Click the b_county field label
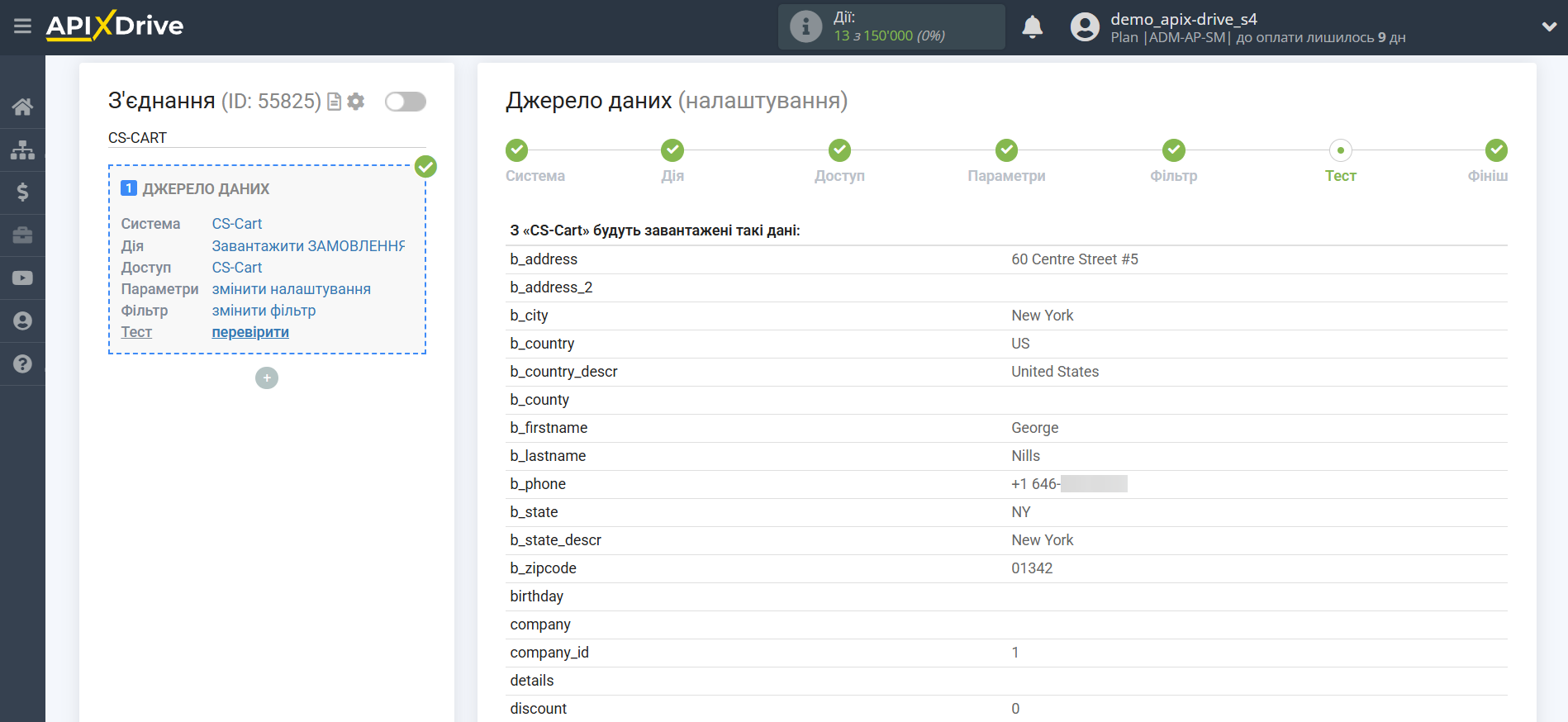The height and width of the screenshot is (722, 1568). pos(539,400)
